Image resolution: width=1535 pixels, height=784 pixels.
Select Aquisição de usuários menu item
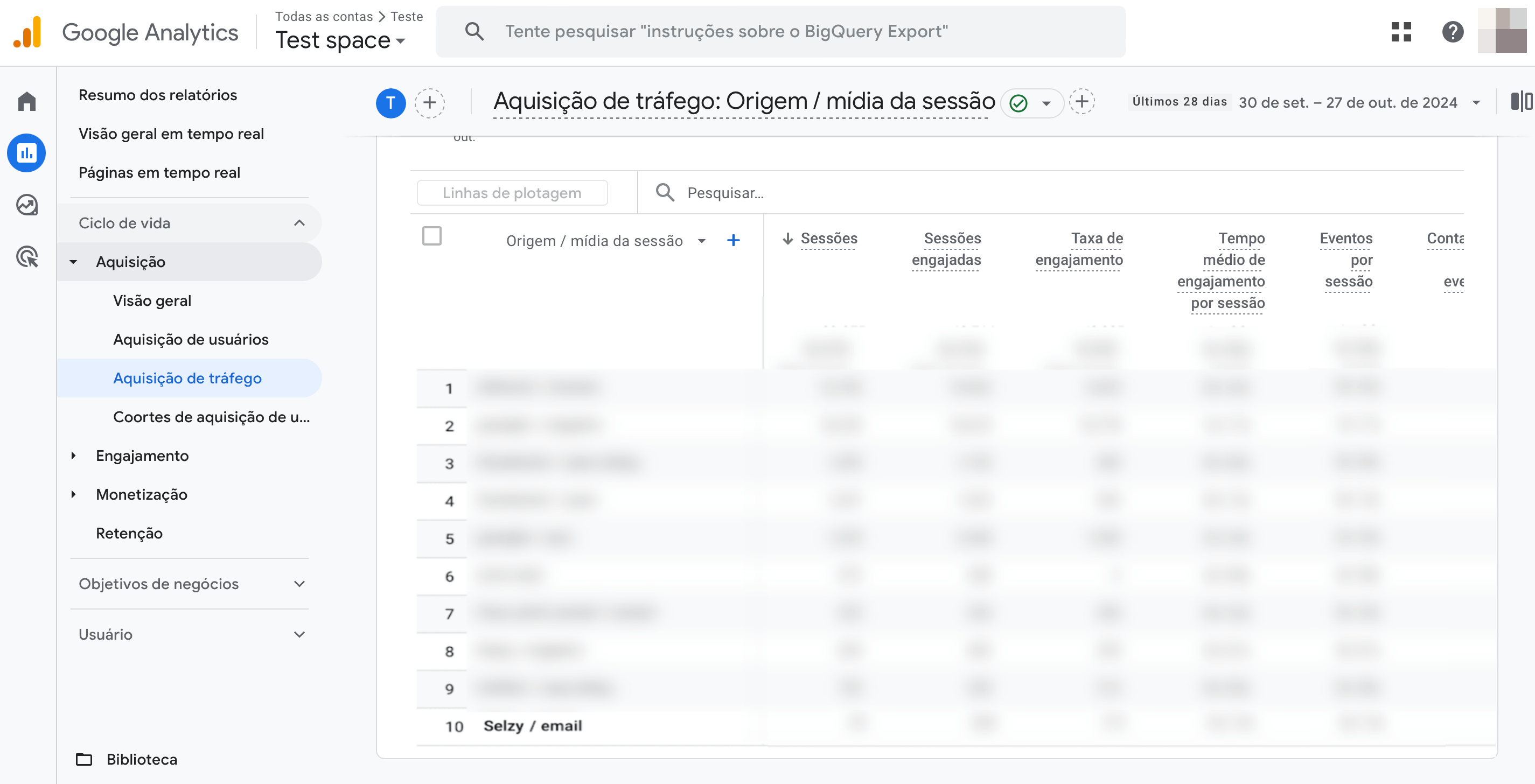coord(192,339)
